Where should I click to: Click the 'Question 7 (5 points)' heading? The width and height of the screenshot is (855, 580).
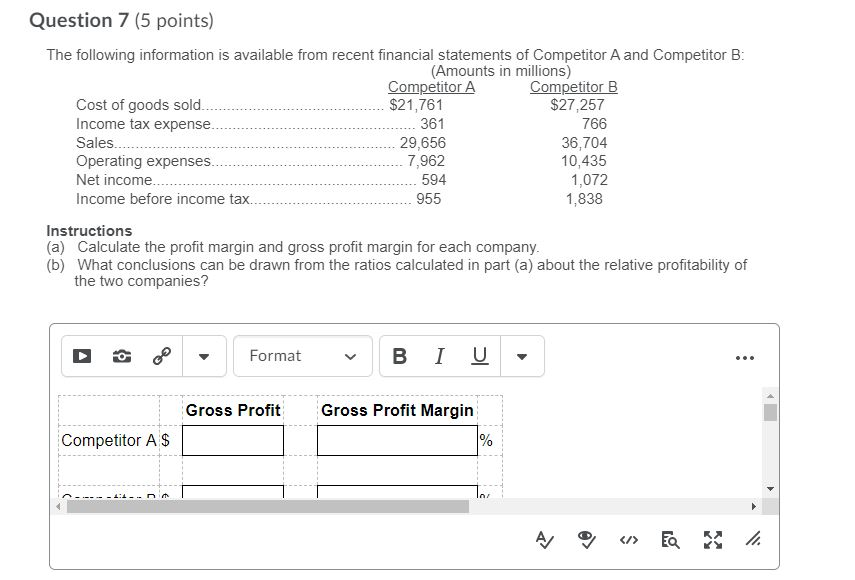click(122, 21)
